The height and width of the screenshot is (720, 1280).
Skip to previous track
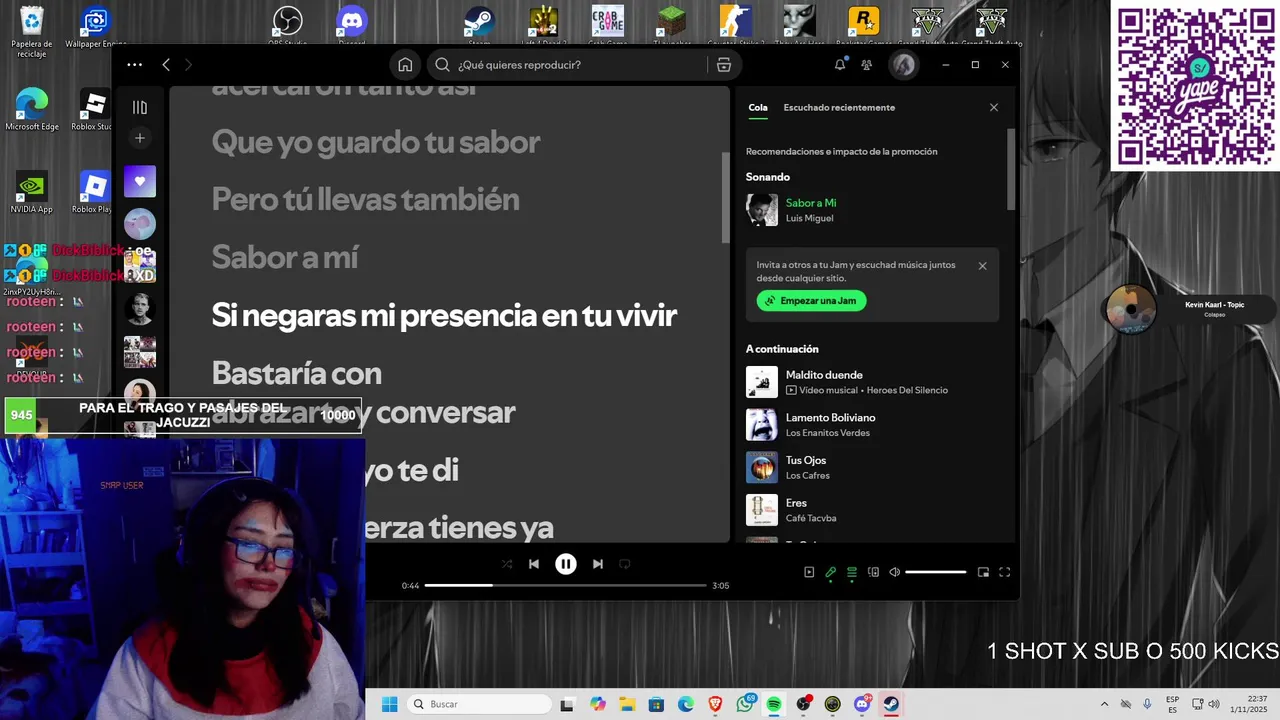click(534, 564)
